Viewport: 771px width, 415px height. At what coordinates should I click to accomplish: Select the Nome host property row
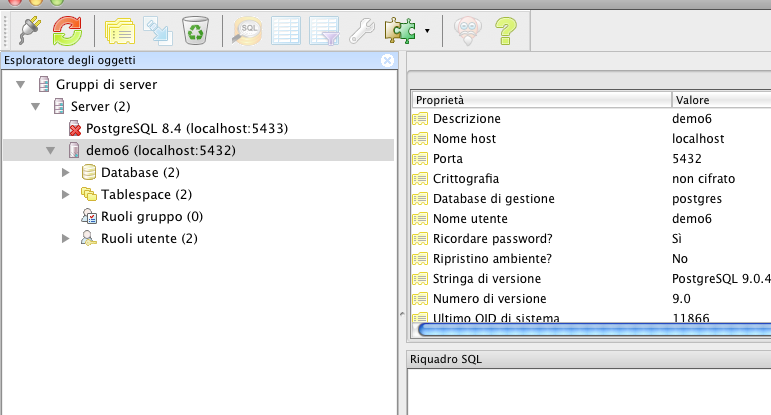[x=592, y=139]
